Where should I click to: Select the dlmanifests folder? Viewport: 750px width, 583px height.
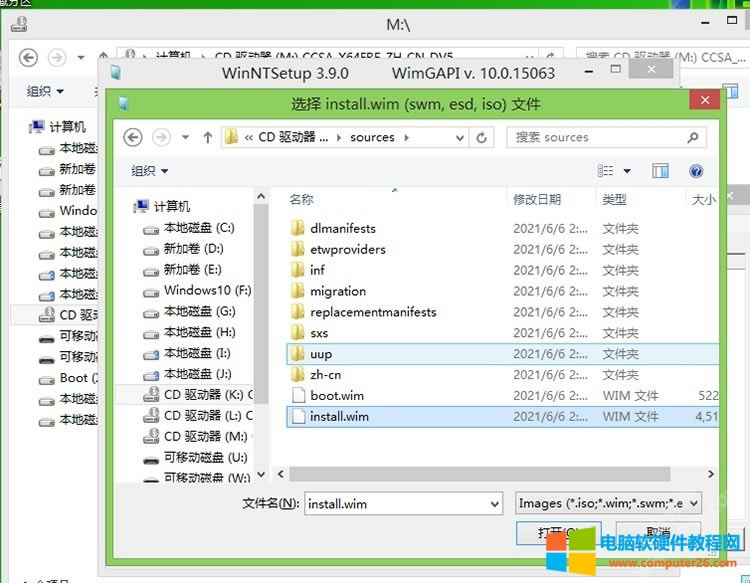(502, 229)
